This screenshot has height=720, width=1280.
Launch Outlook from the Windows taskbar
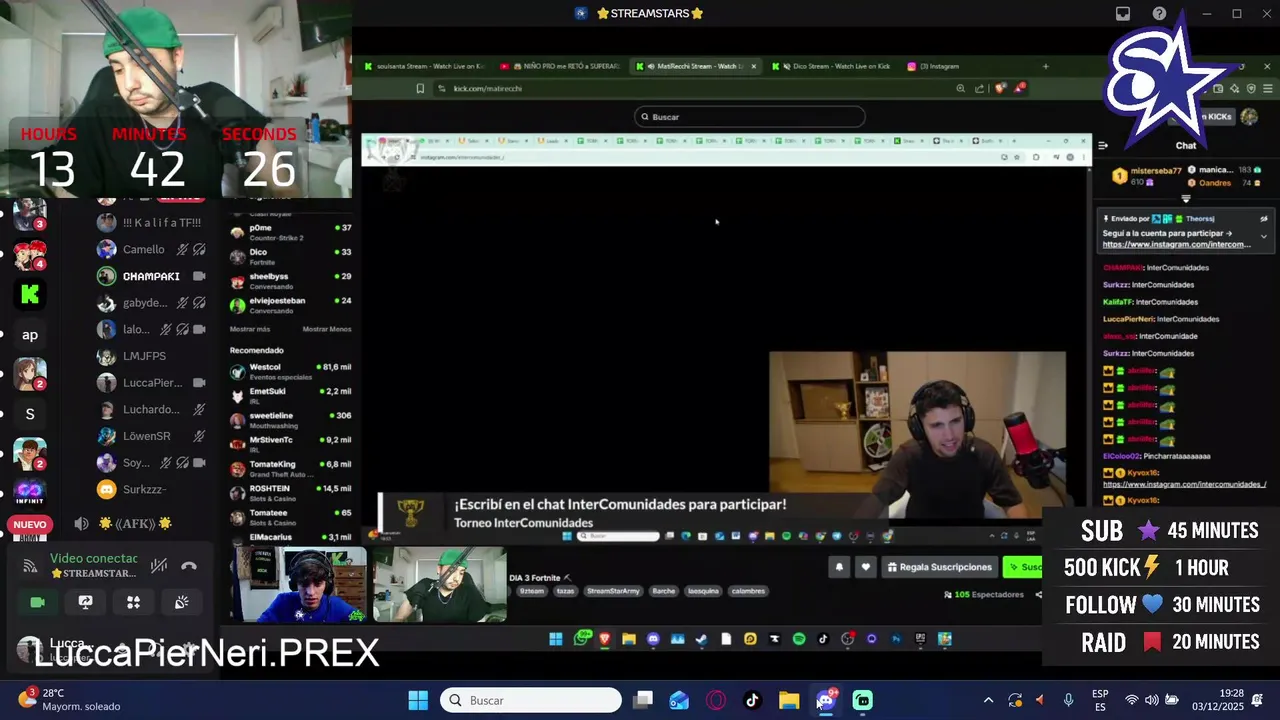point(679,700)
